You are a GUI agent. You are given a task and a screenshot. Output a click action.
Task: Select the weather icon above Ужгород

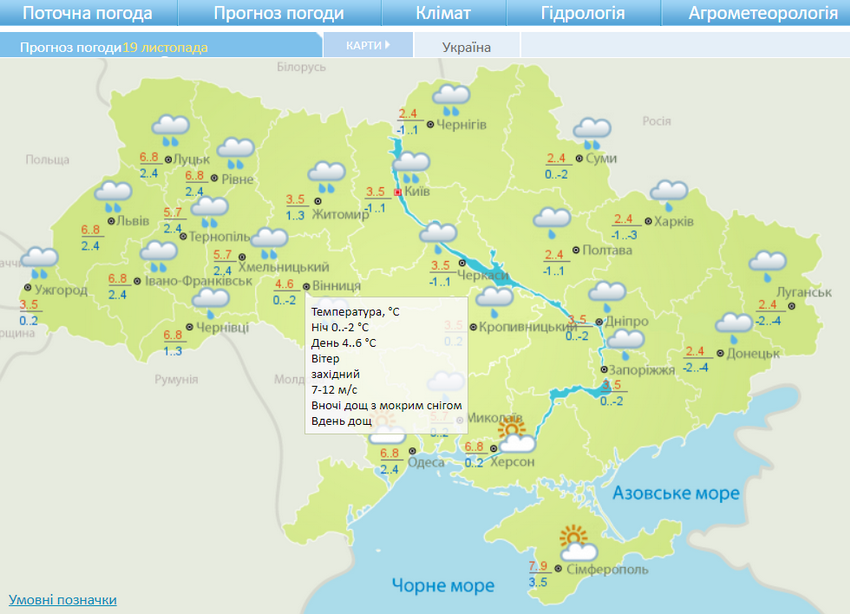click(x=40, y=263)
